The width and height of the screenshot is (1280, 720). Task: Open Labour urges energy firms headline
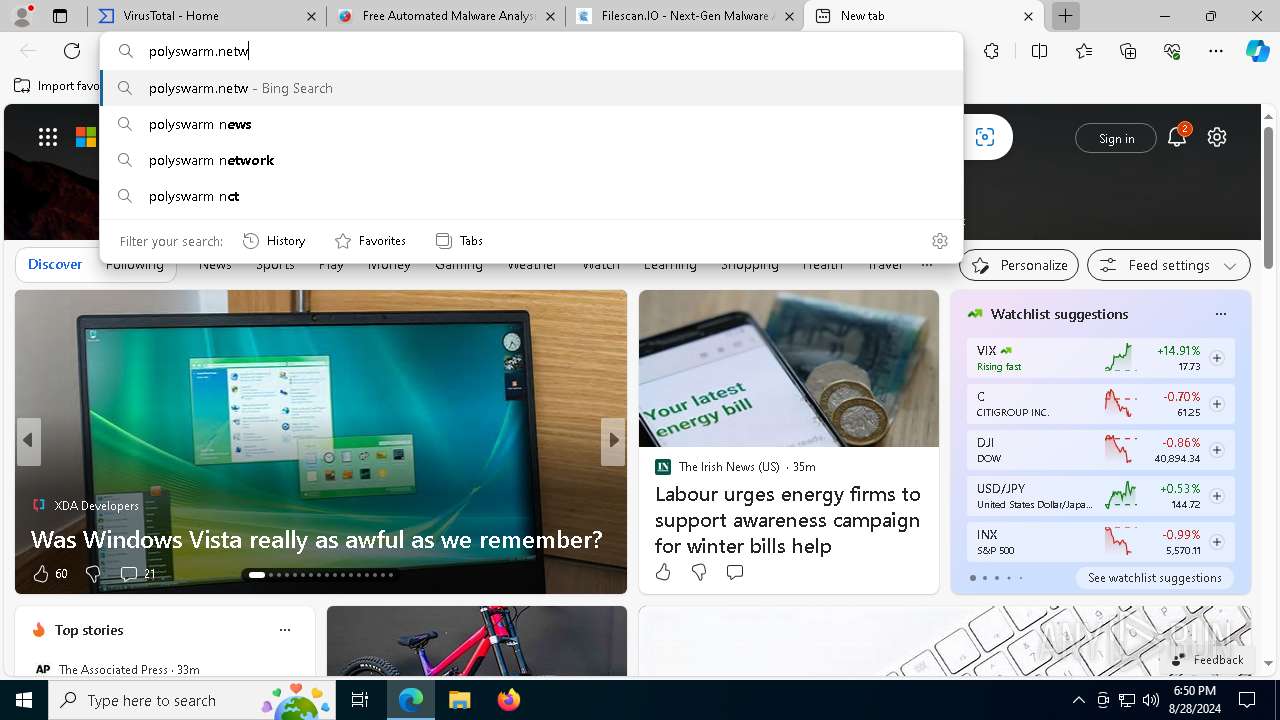[788, 520]
